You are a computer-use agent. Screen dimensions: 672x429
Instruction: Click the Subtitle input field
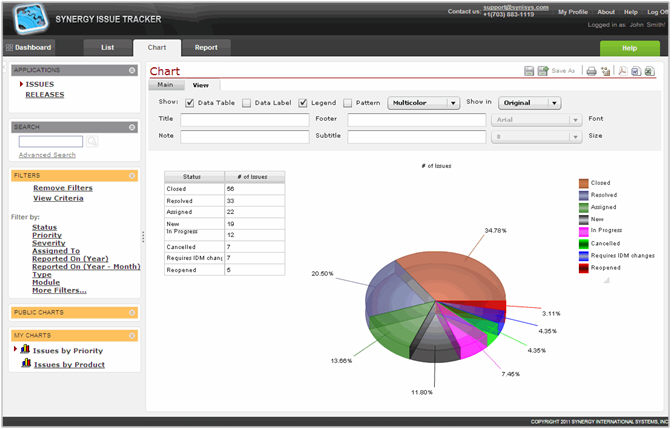417,137
